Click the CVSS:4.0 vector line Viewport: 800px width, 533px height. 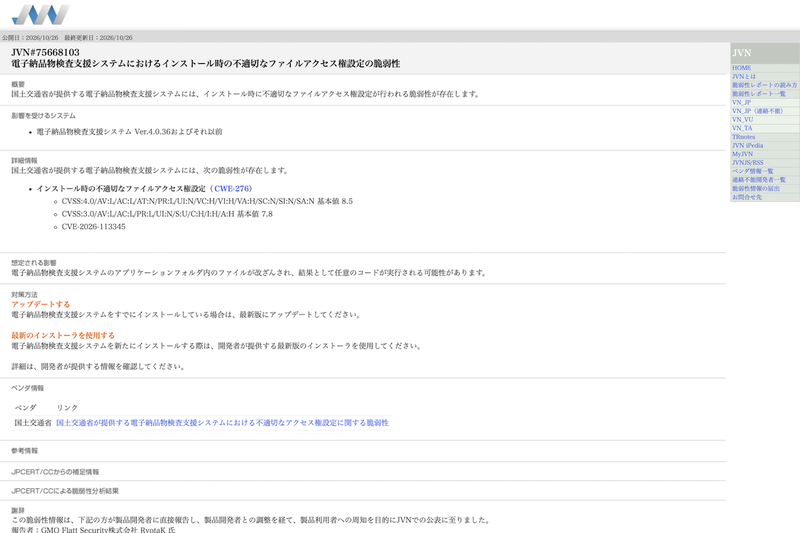(207, 201)
